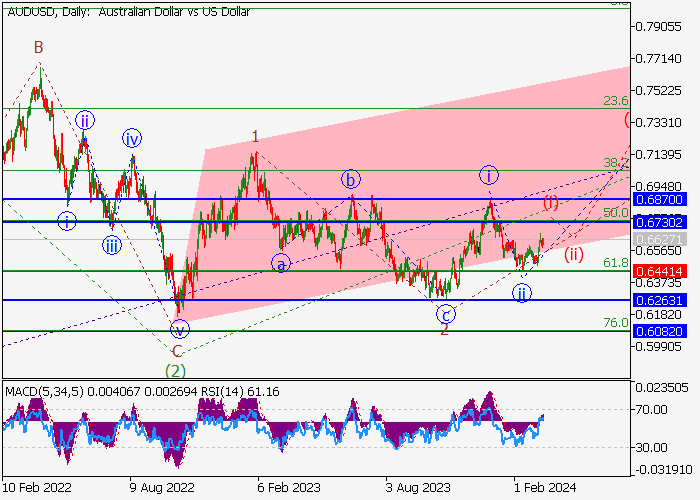Click the 0.60820 blue price level label
This screenshot has width=700, height=500.
(659, 331)
